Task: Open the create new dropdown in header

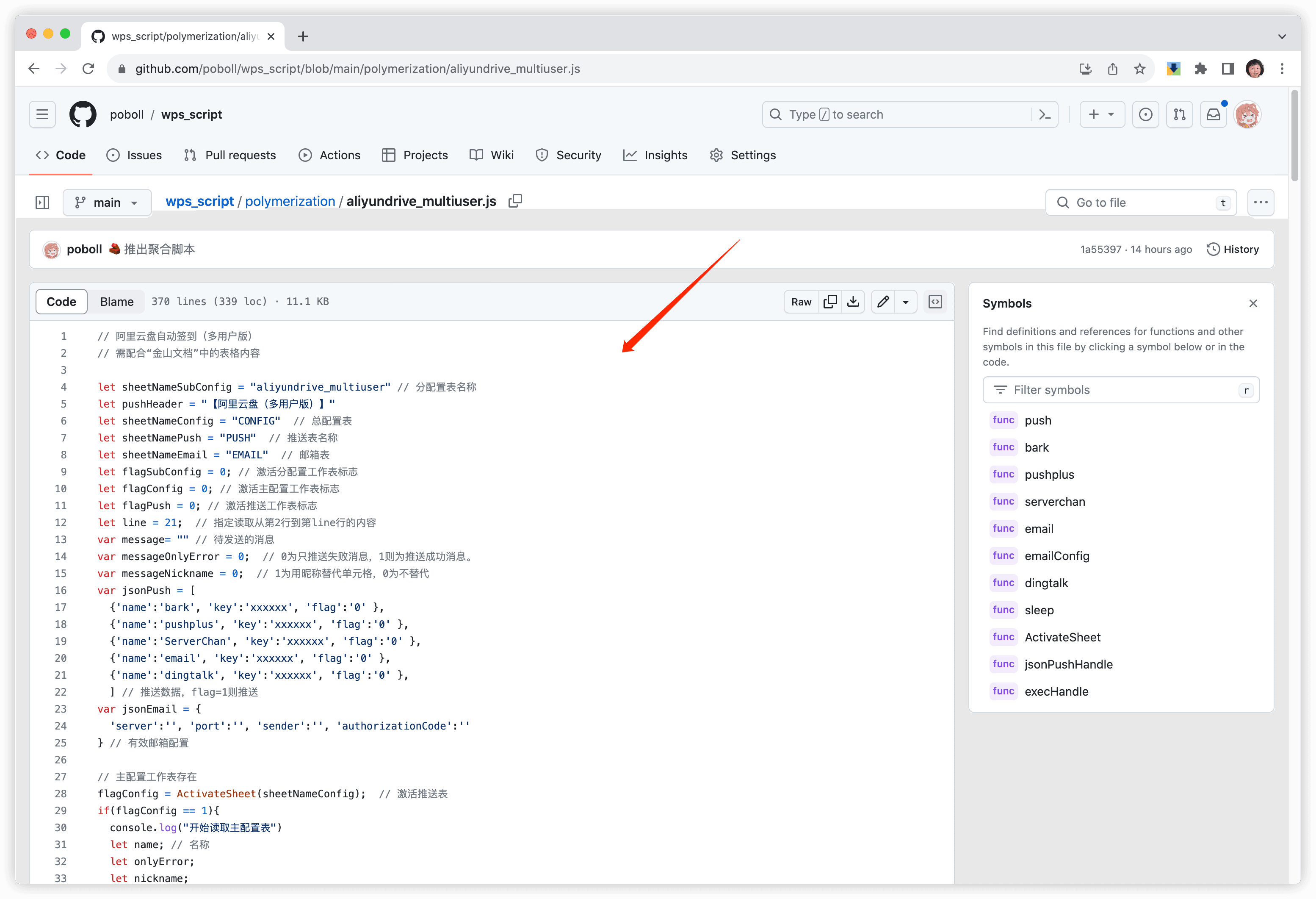Action: tap(1101, 114)
